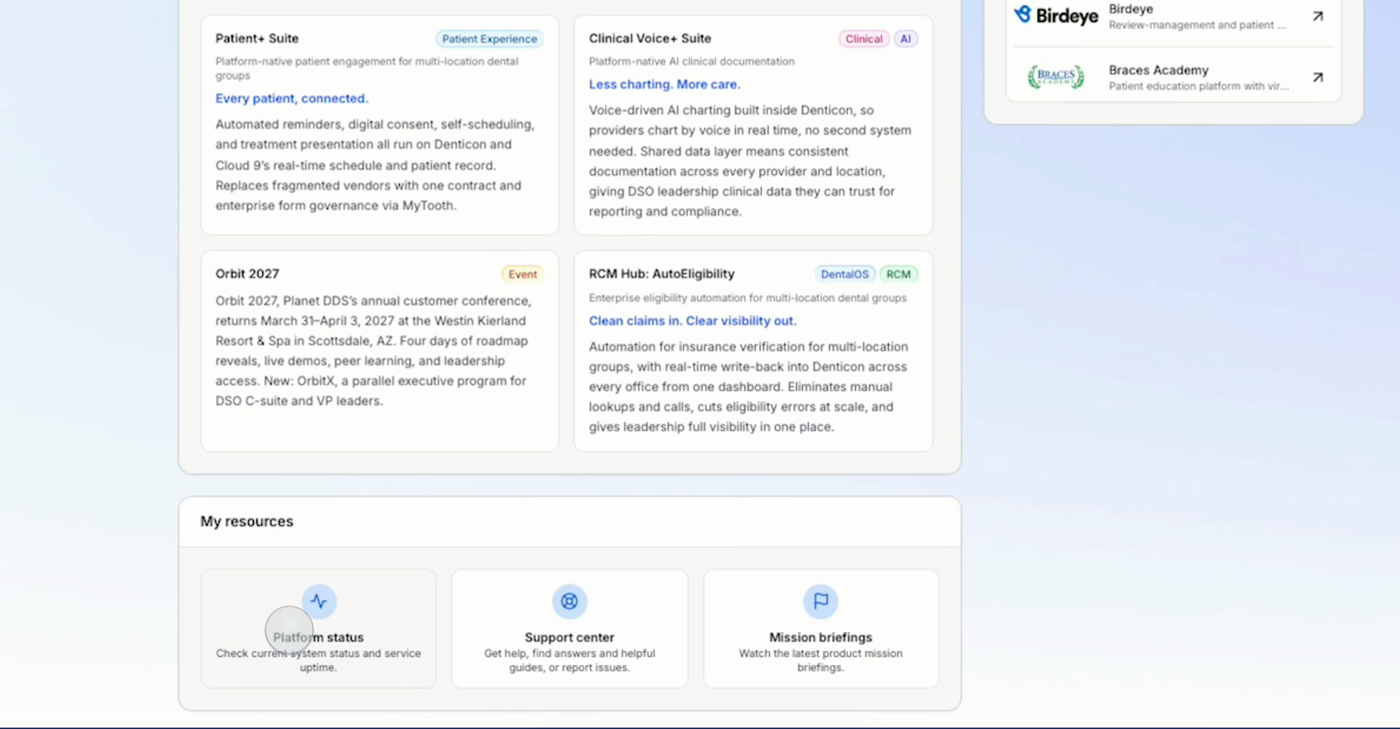Image resolution: width=1400 pixels, height=729 pixels.
Task: Select the Event tag on Orbit 2027
Action: 523,274
